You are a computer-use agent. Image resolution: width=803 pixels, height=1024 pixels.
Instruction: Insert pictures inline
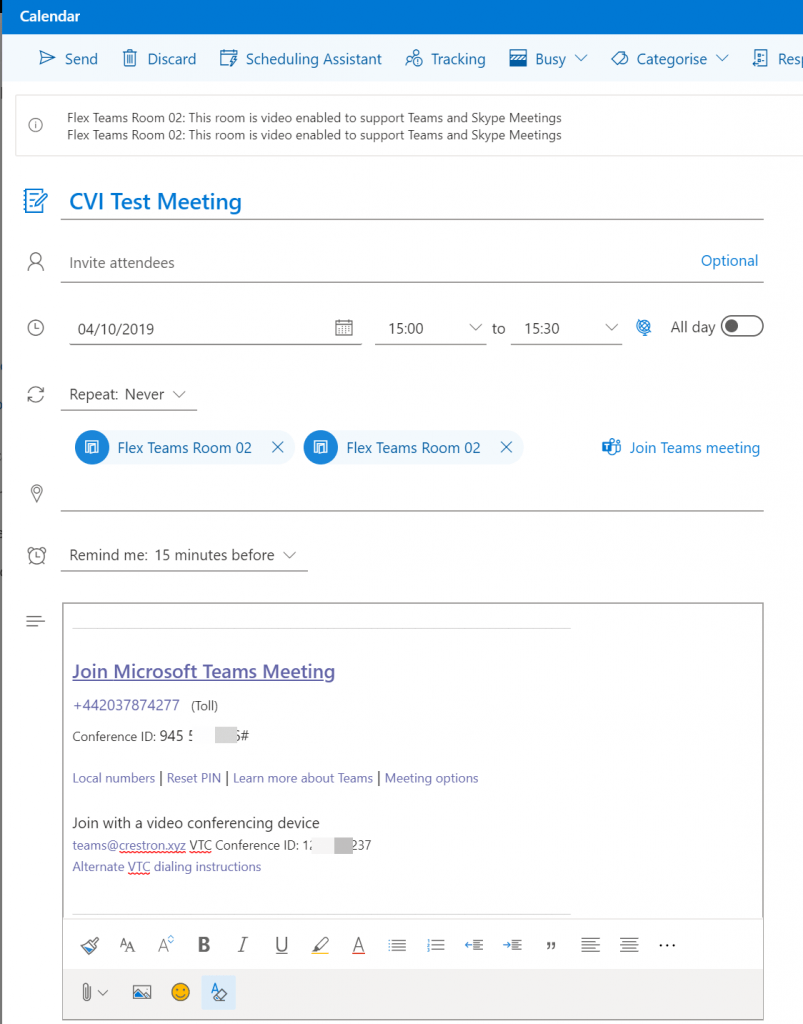click(x=142, y=992)
